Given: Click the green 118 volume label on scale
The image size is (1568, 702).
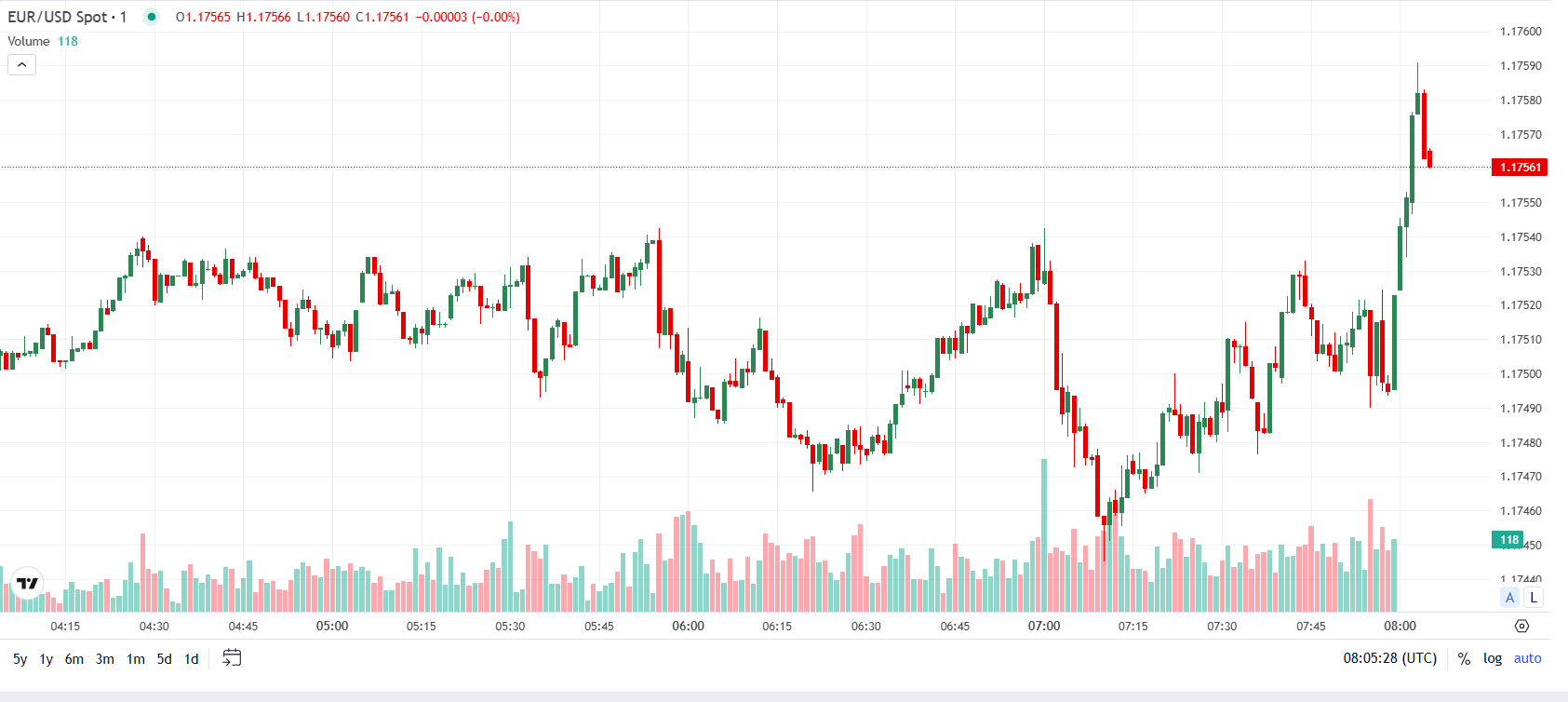Looking at the screenshot, I should (1508, 540).
